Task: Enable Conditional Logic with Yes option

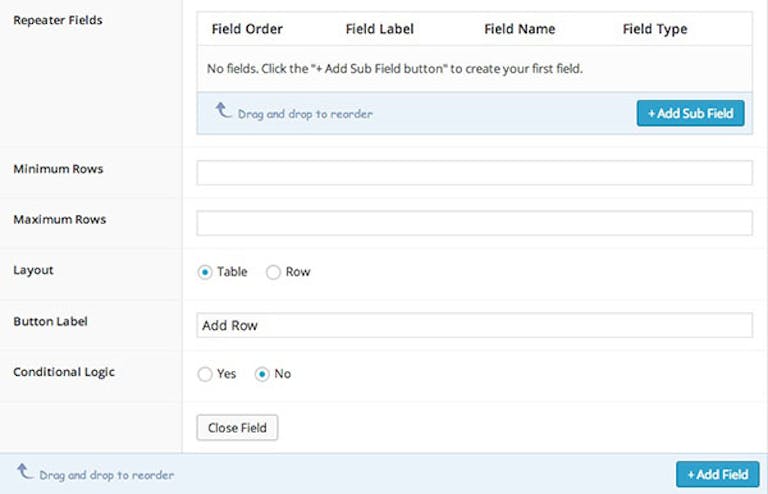Action: 205,374
